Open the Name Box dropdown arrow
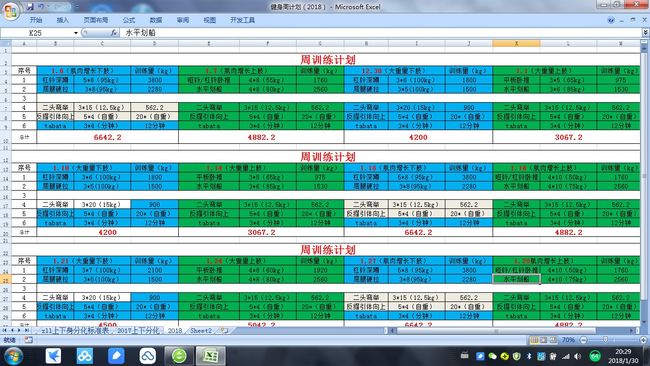Image resolution: width=650 pixels, height=366 pixels. (x=76, y=33)
